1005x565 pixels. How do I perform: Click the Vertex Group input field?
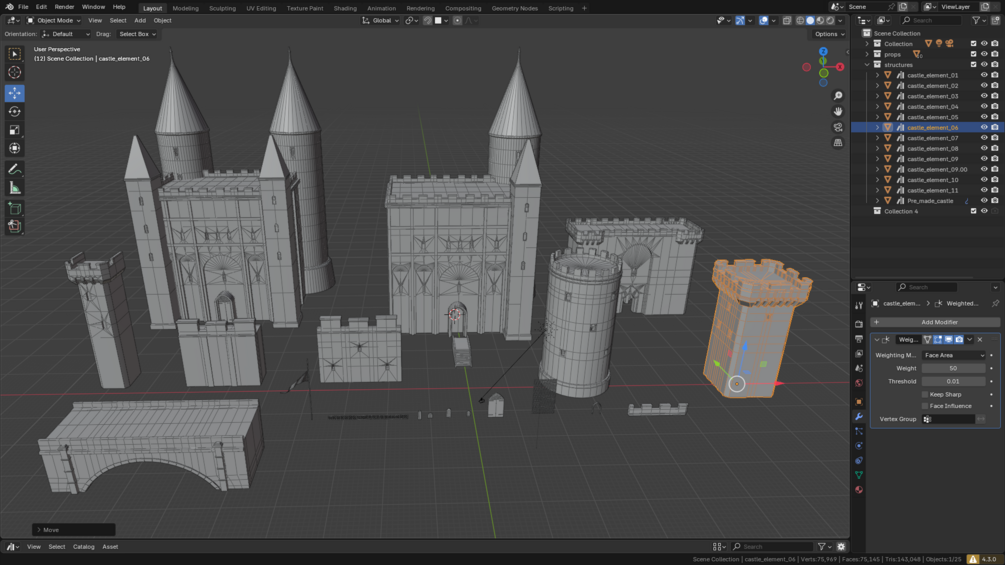click(x=949, y=419)
